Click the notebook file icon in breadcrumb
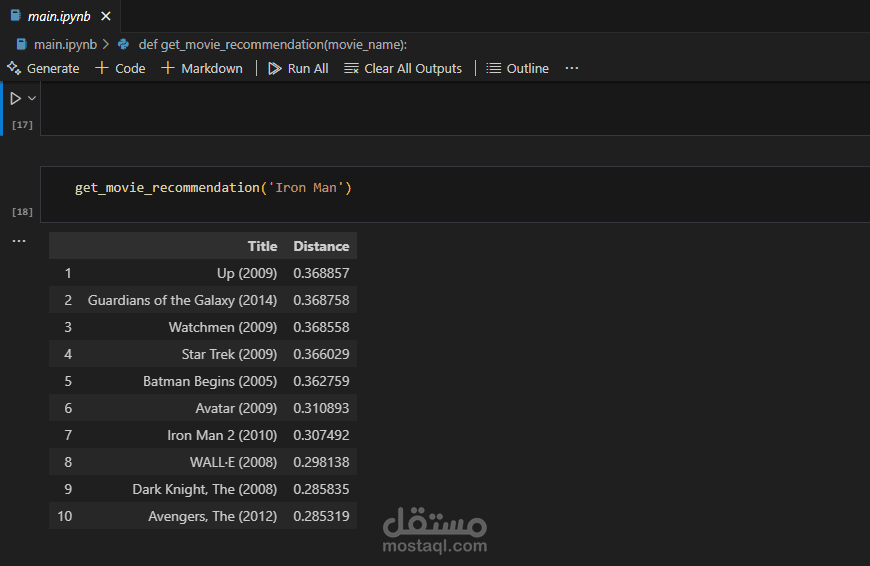Viewport: 870px width, 566px height. (x=22, y=44)
